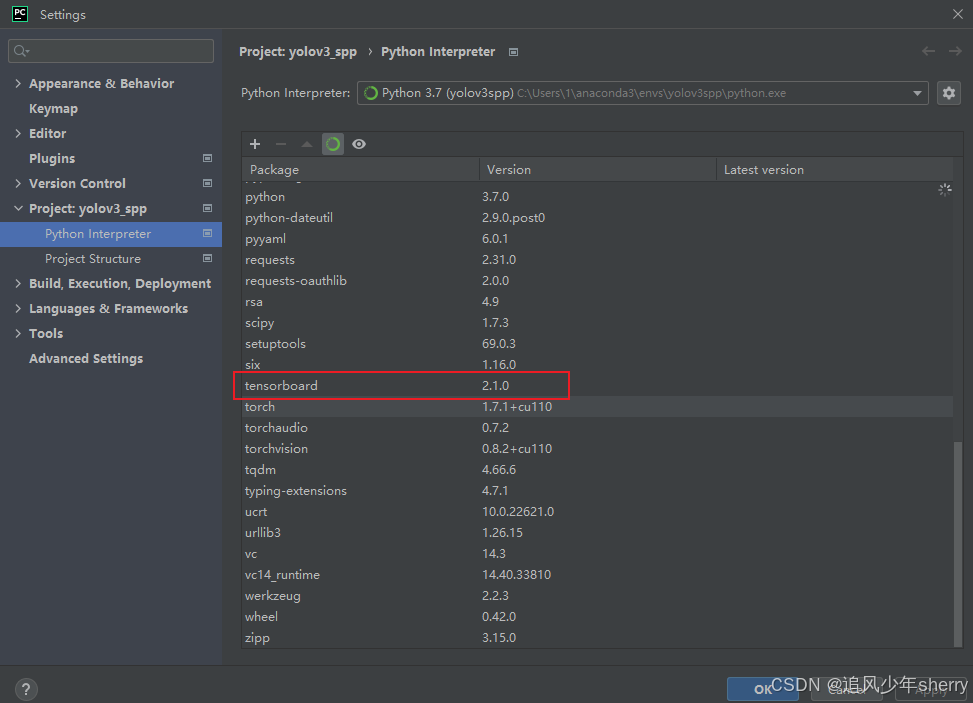Click the plus icon to install a package
The height and width of the screenshot is (703, 973).
click(254, 144)
